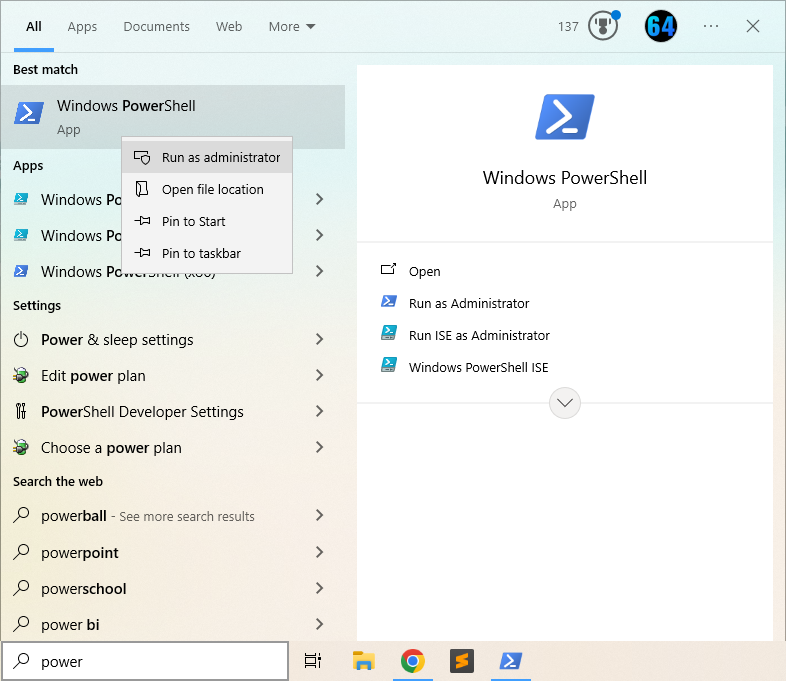The width and height of the screenshot is (786, 681).
Task: Open Google Chrome from the taskbar
Action: tap(413, 661)
